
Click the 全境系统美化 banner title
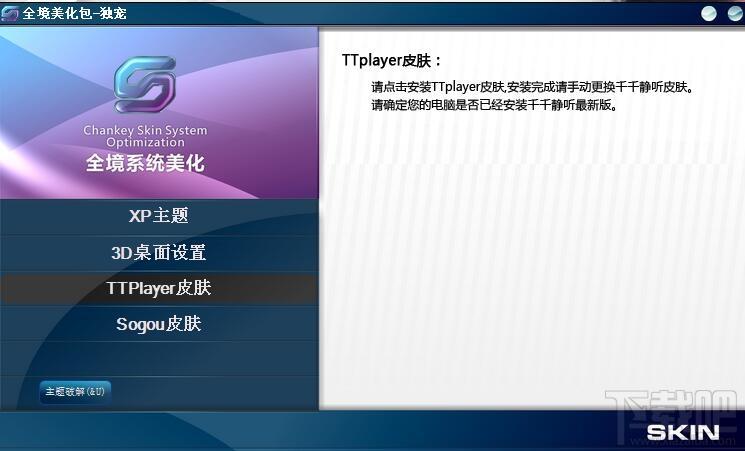click(x=145, y=163)
